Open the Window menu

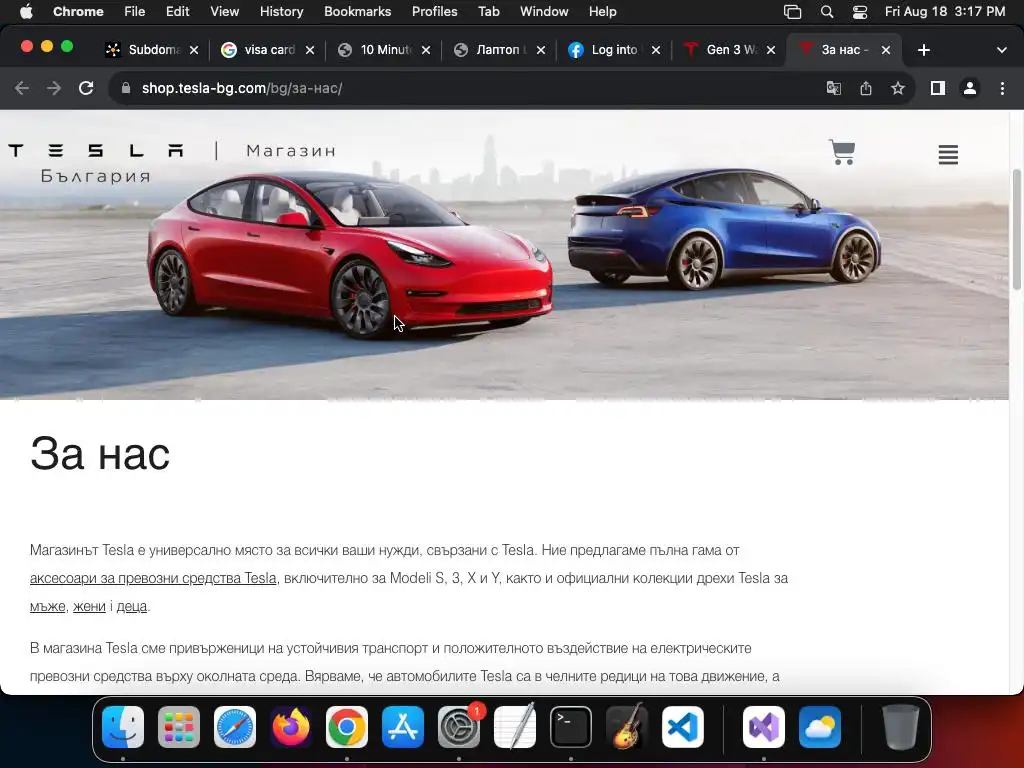coord(544,12)
